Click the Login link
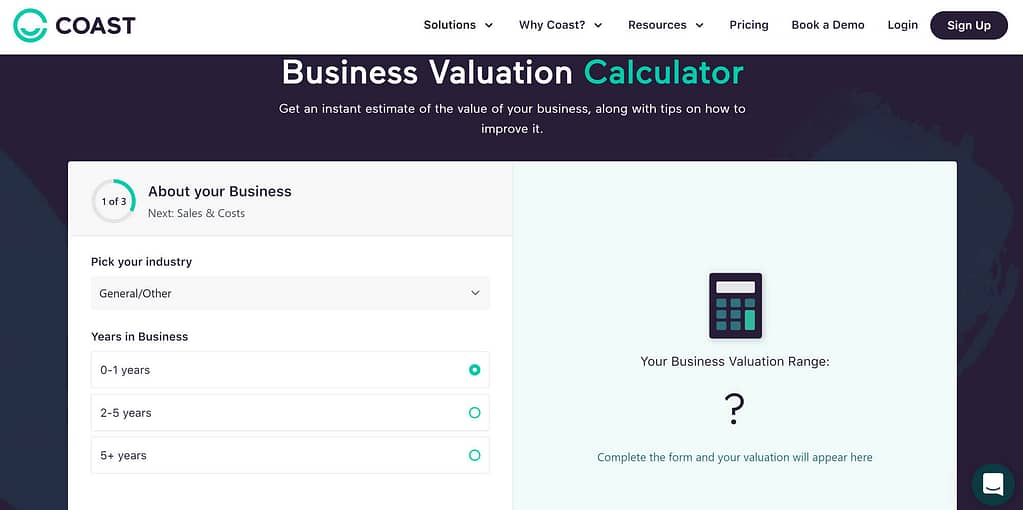 (x=902, y=25)
